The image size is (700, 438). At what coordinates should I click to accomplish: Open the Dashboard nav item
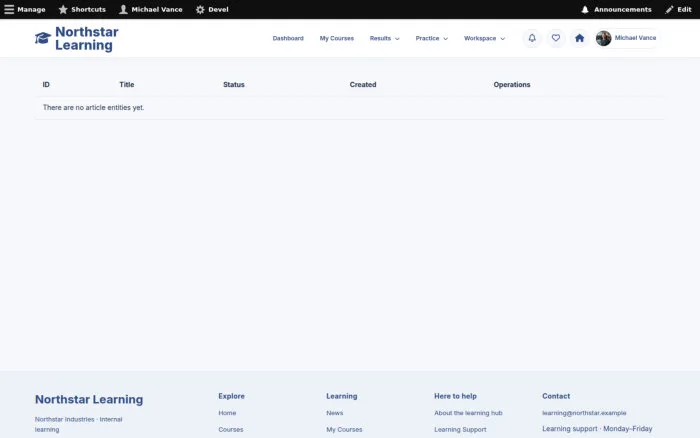coord(288,38)
